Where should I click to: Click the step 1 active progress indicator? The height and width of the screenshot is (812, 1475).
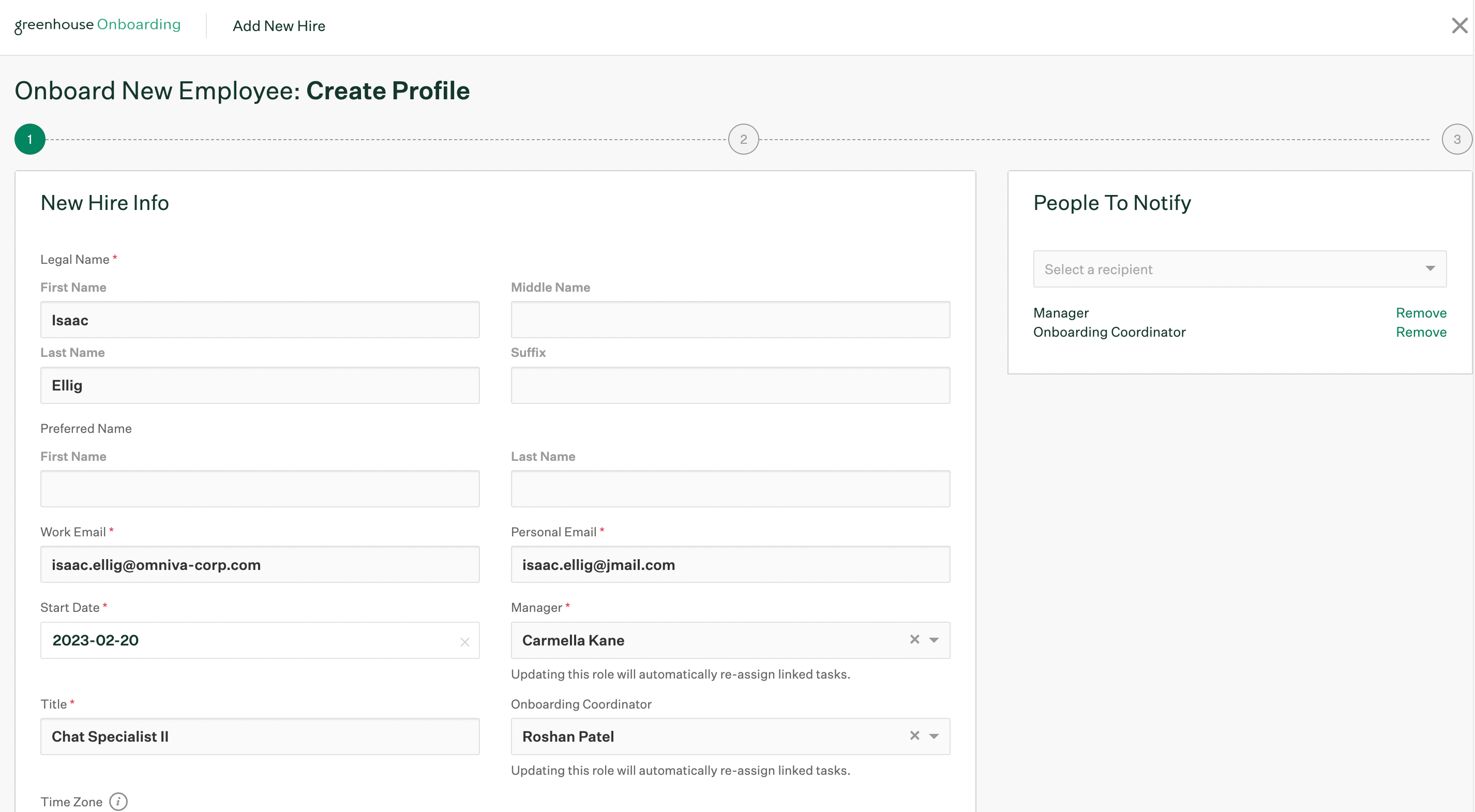(29, 139)
